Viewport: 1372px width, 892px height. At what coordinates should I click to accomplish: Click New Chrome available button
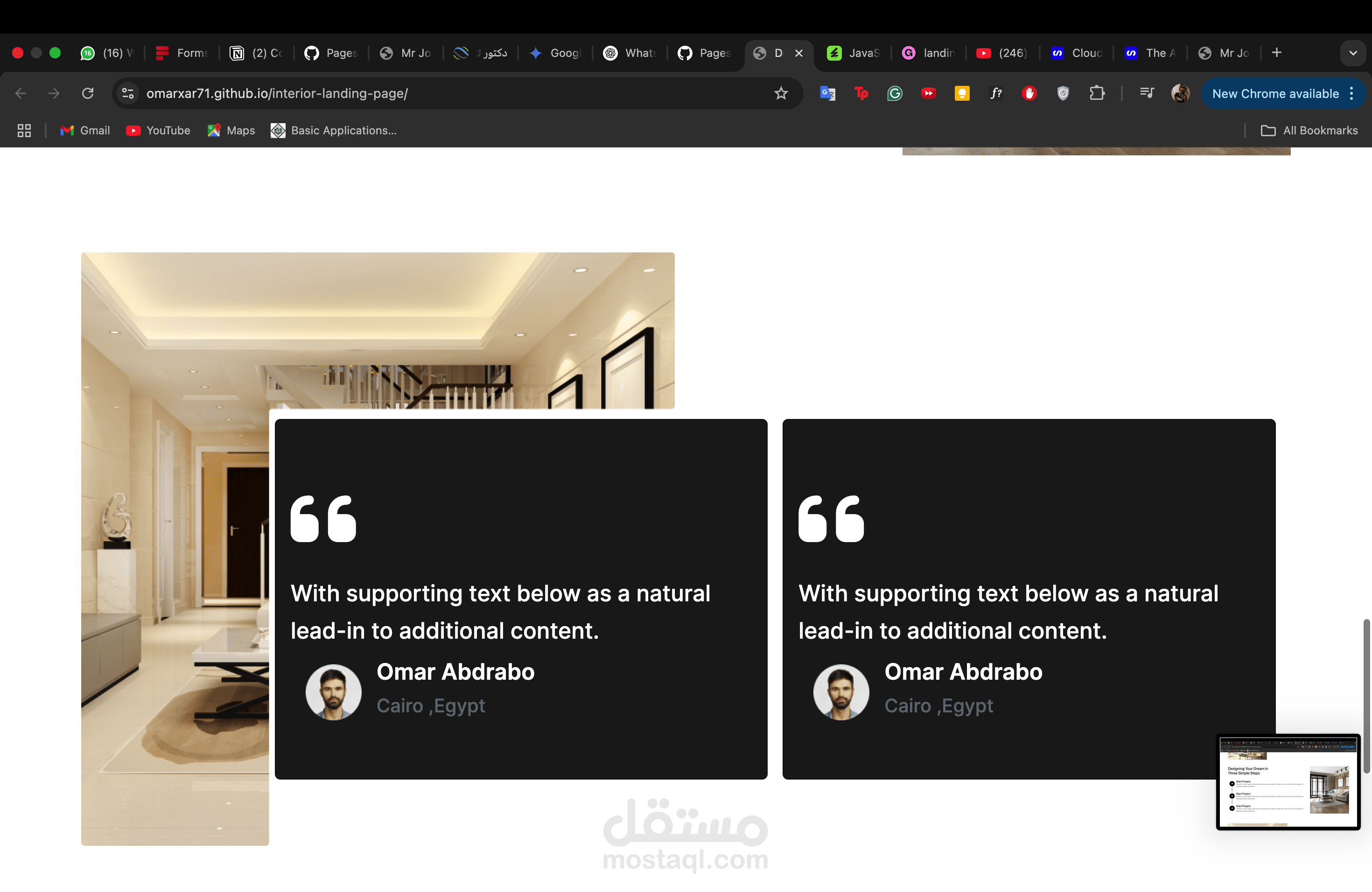(x=1274, y=93)
